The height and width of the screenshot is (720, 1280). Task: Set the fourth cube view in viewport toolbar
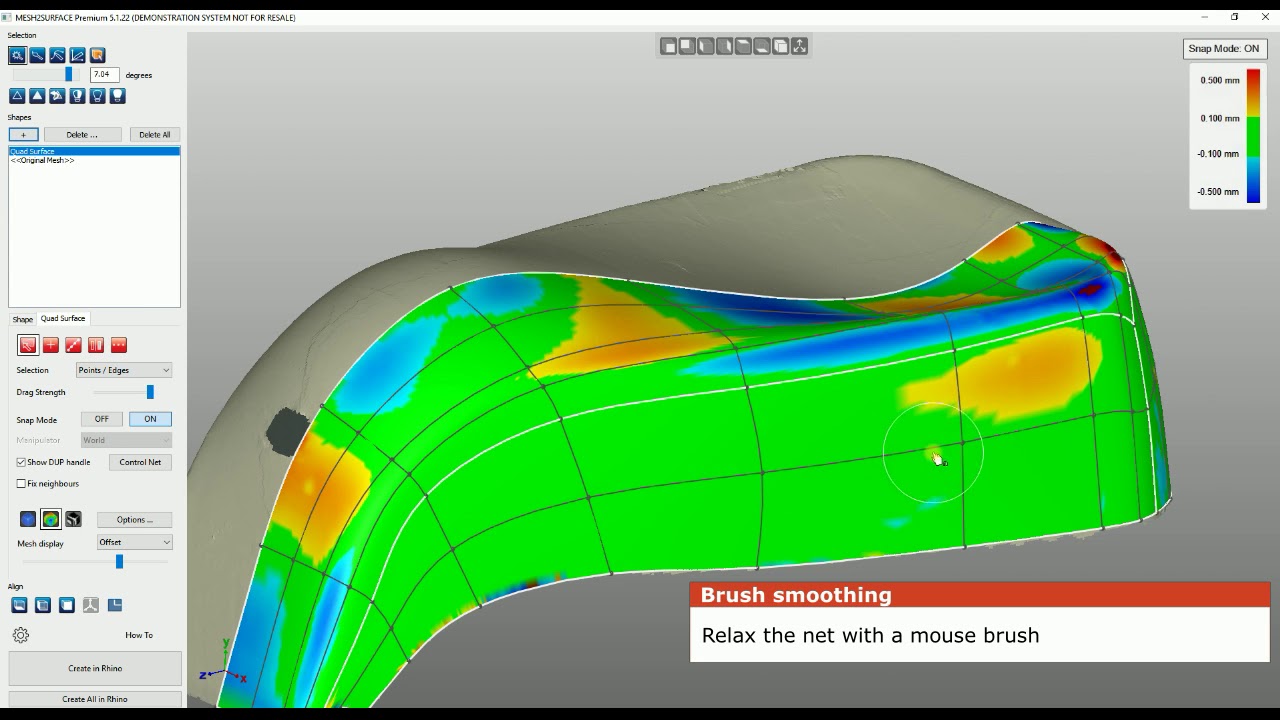coord(725,46)
